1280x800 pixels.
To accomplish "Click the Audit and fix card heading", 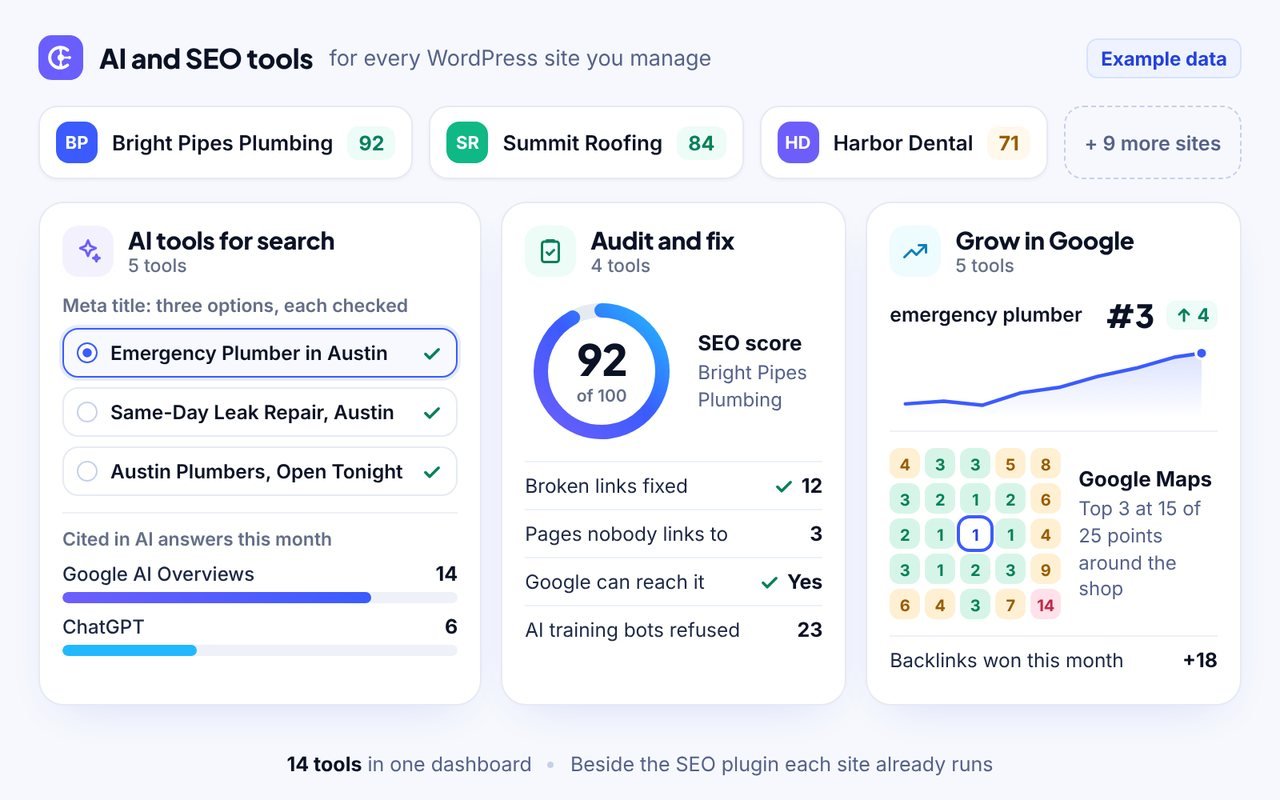I will (662, 241).
